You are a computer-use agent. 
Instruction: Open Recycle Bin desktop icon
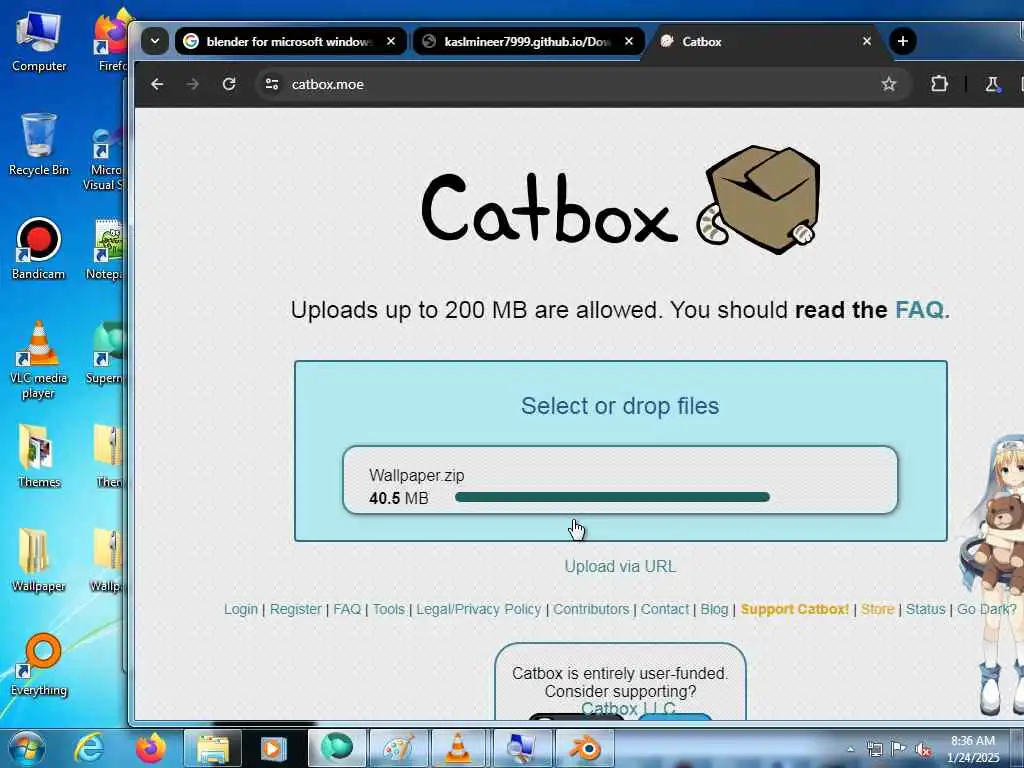pyautogui.click(x=39, y=145)
